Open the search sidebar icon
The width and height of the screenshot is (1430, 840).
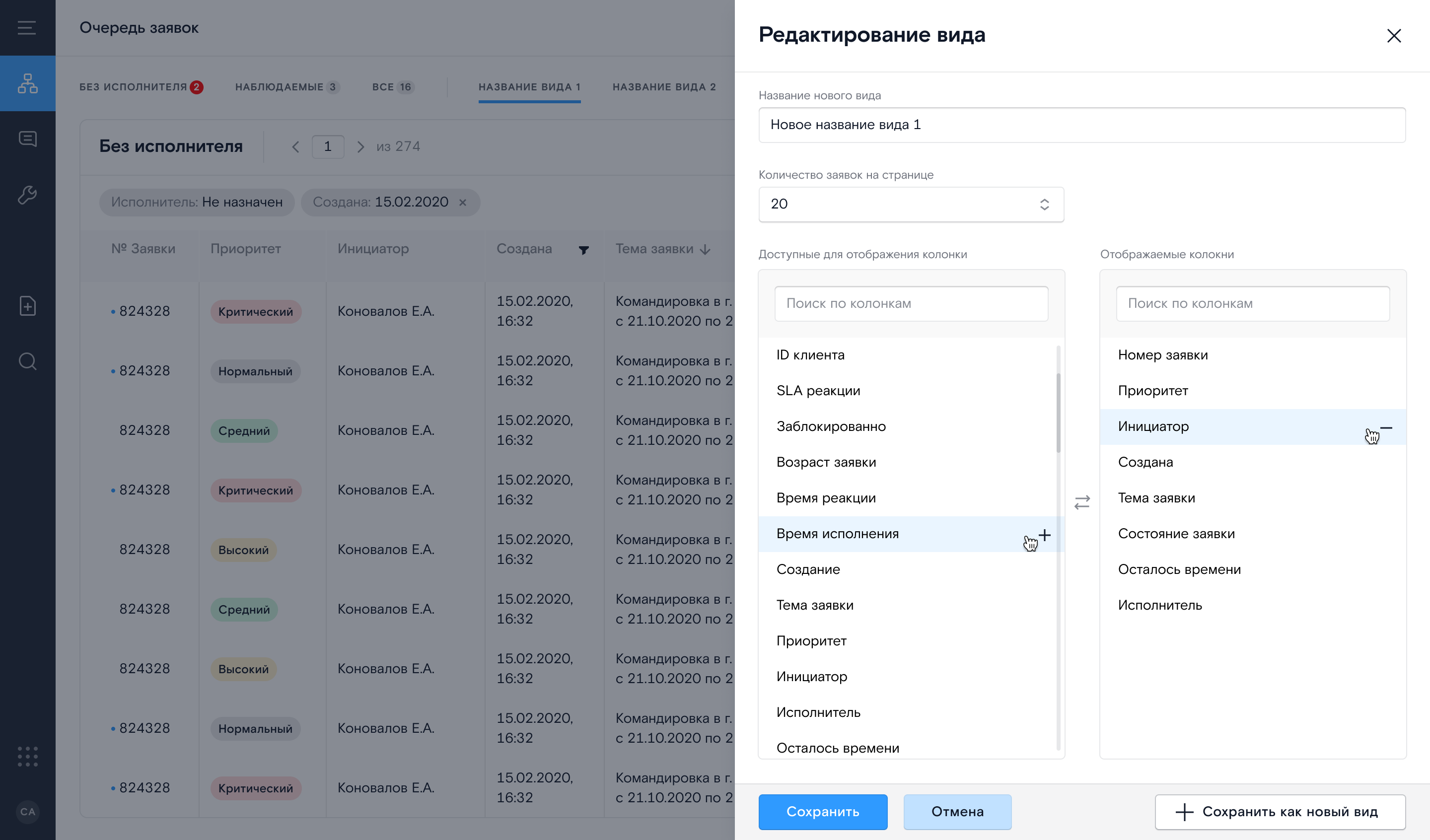(x=27, y=361)
